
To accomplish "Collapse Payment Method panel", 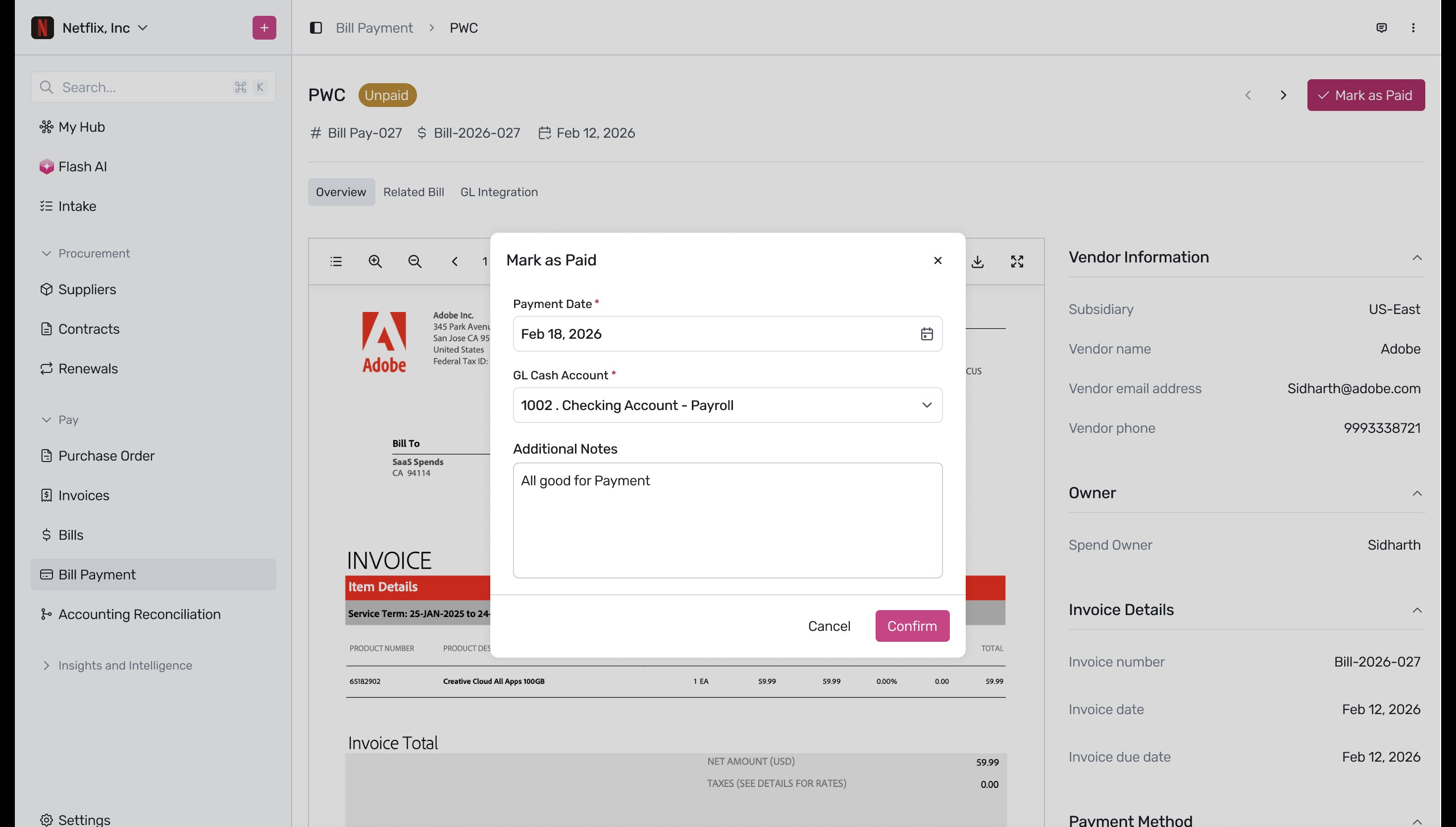I will (1417, 822).
